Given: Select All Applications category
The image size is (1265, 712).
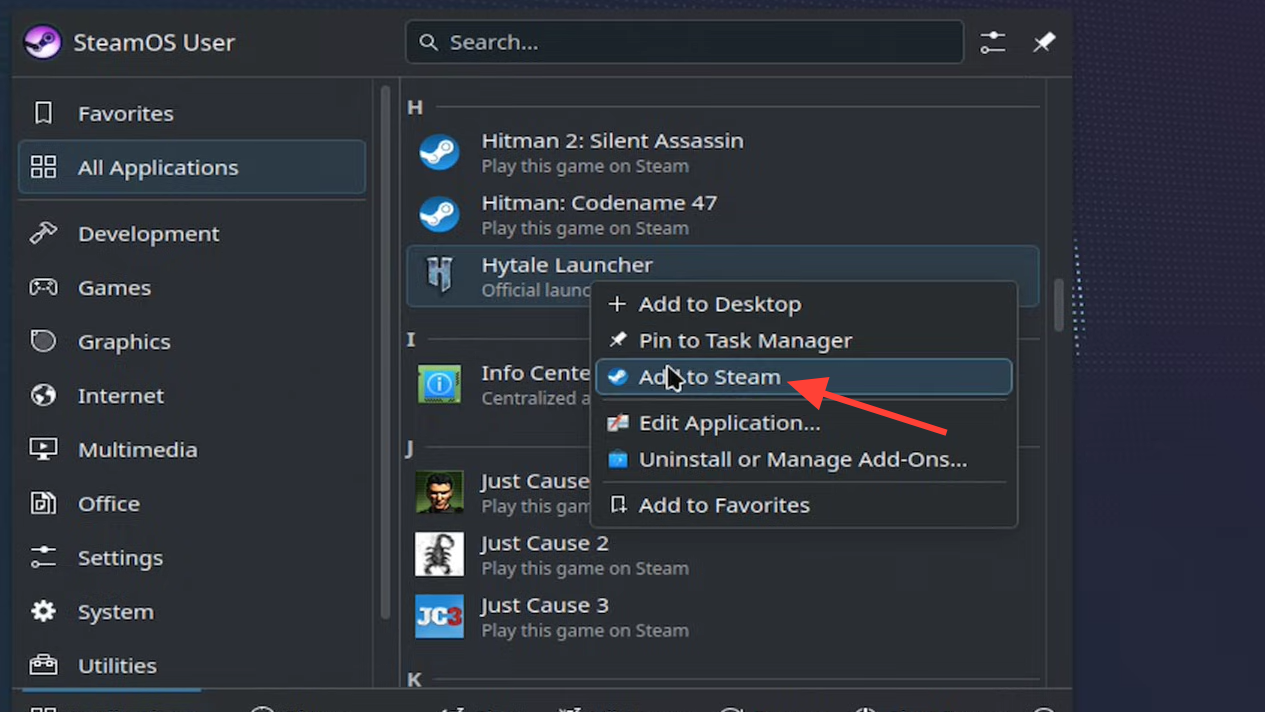Looking at the screenshot, I should 192,167.
